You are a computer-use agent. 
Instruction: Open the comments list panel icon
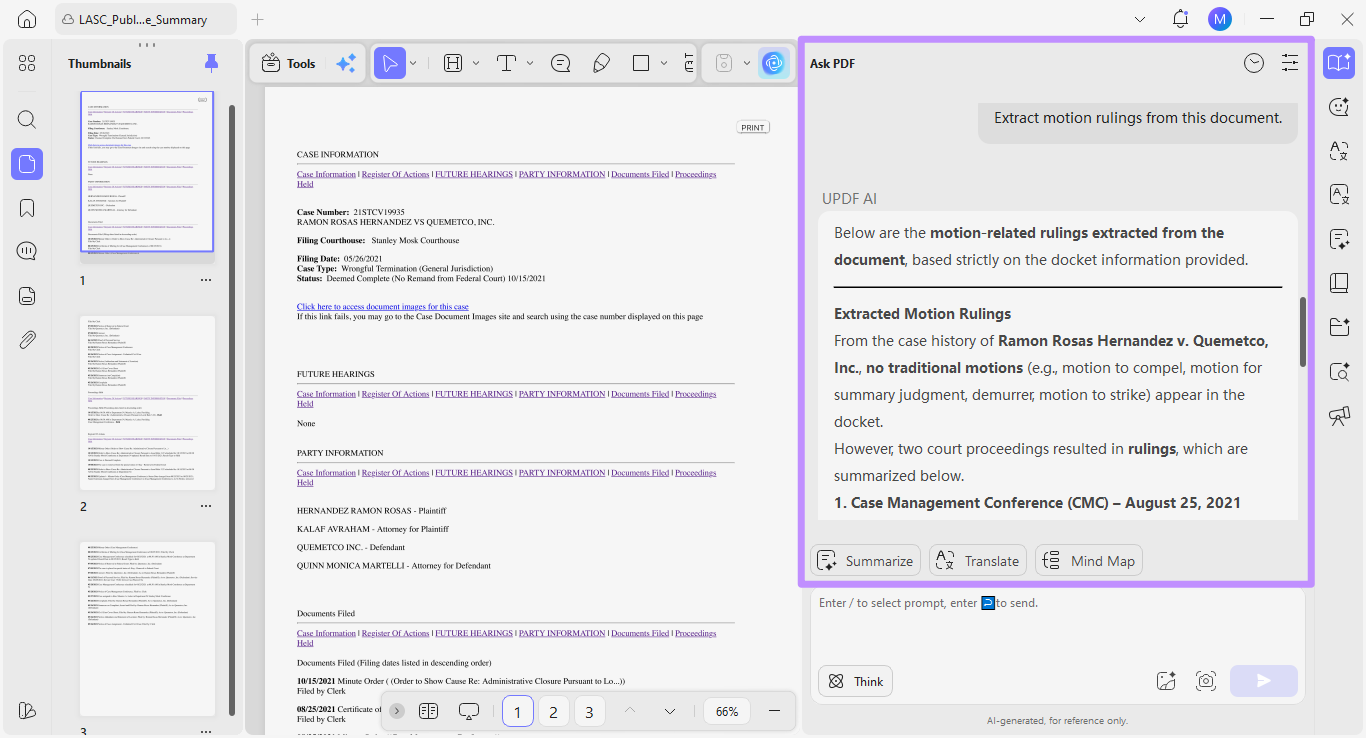(27, 251)
